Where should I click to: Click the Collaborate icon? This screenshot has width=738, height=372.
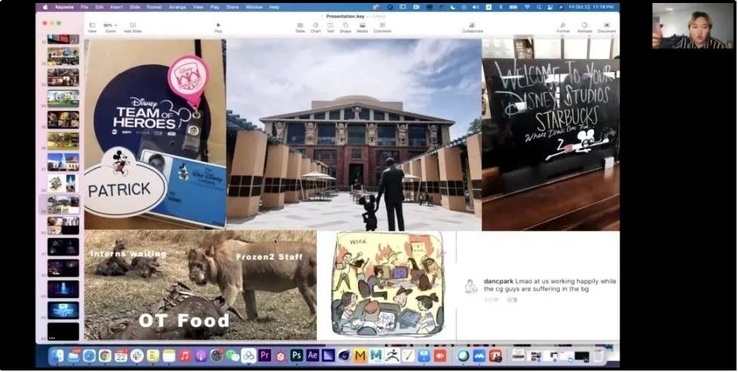pos(472,27)
